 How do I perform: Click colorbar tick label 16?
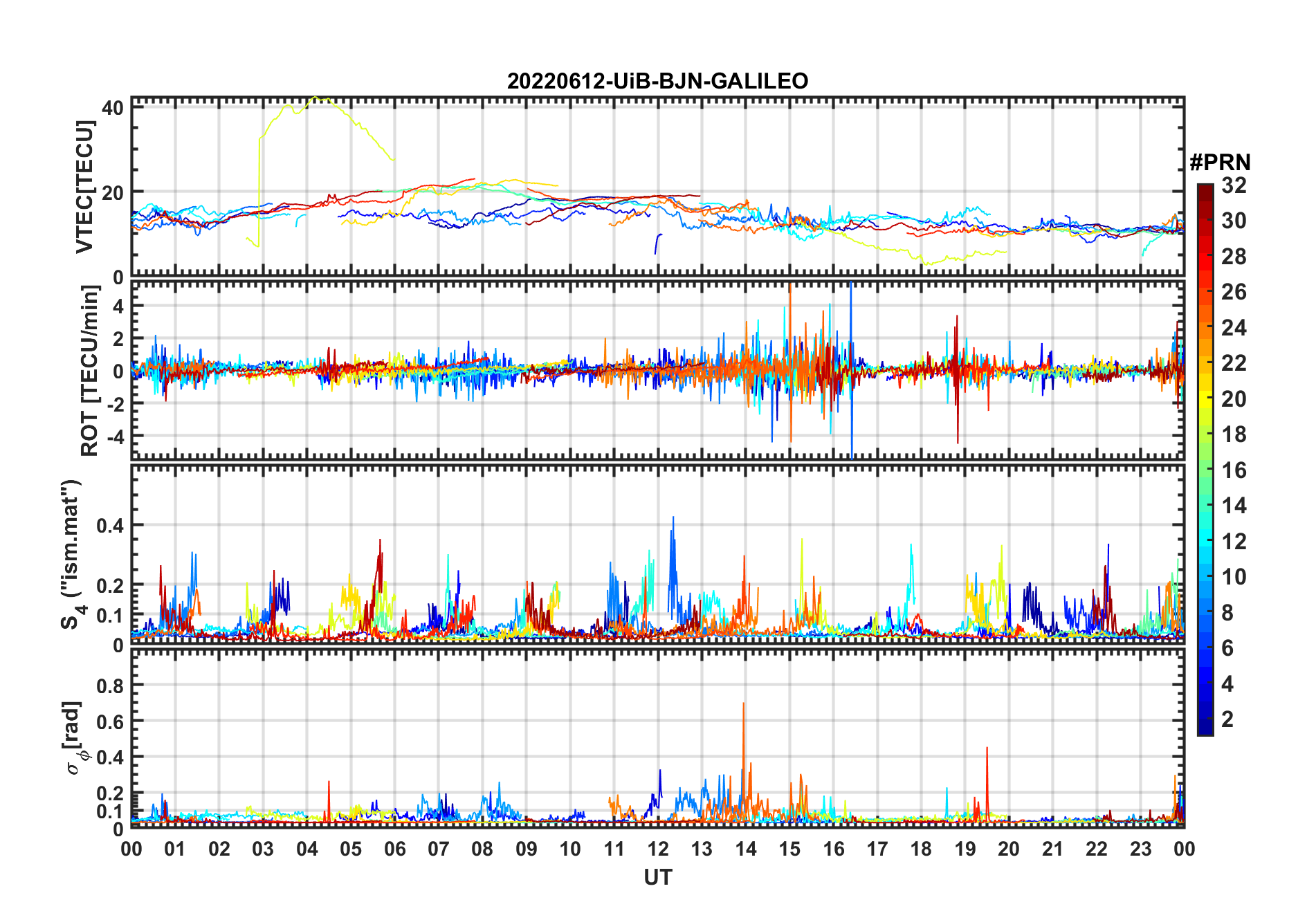click(1234, 470)
